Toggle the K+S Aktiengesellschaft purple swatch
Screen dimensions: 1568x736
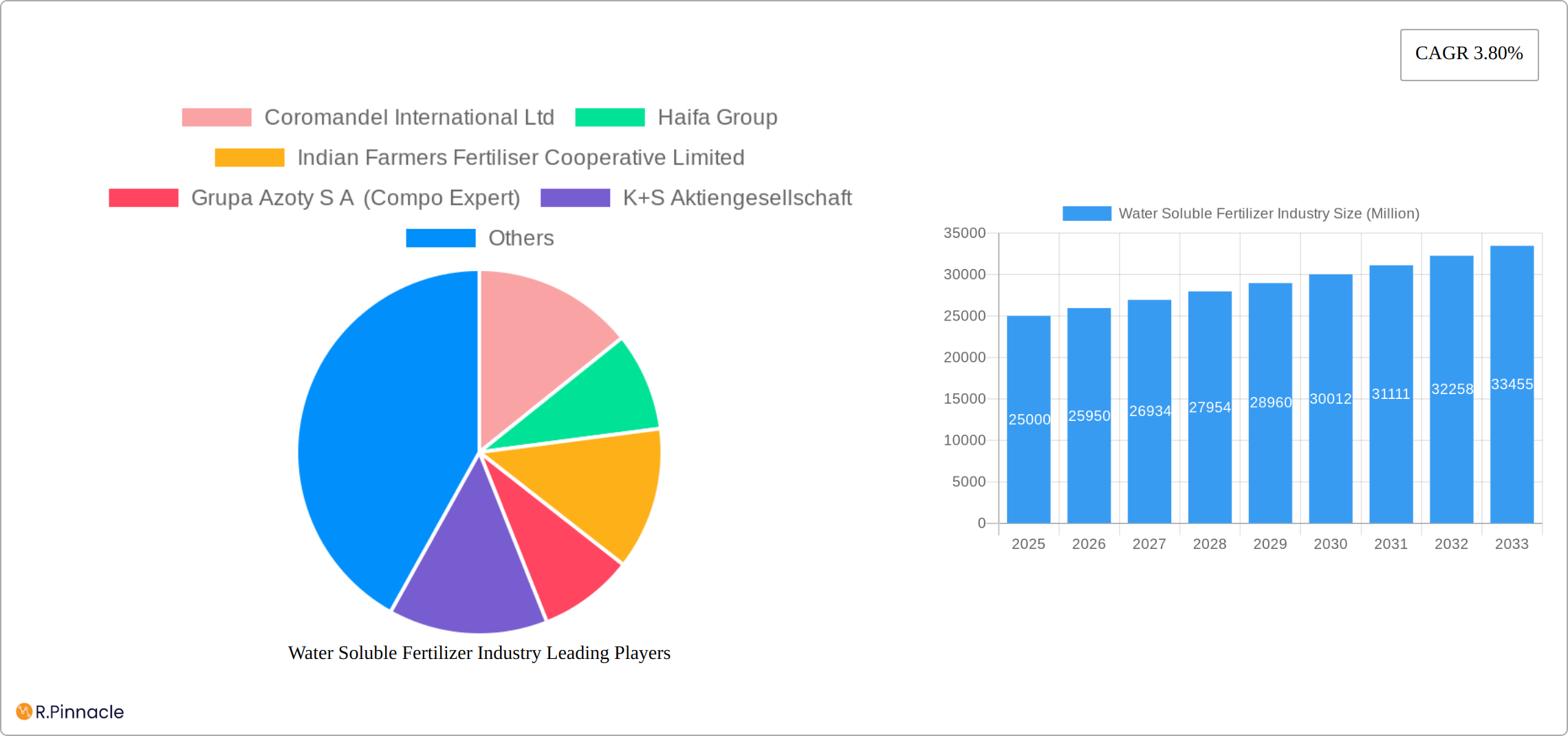(x=576, y=198)
